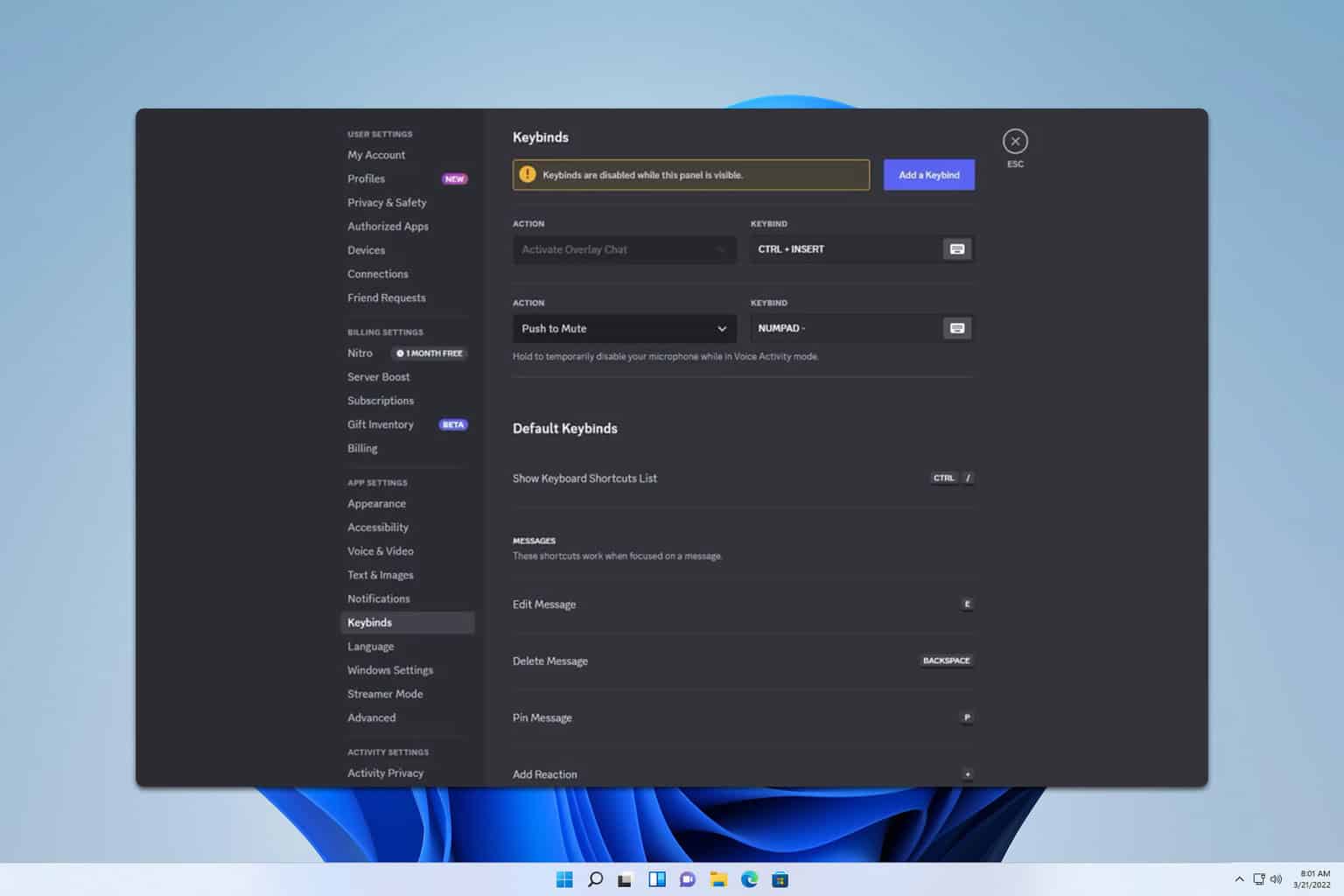The width and height of the screenshot is (1344, 896).
Task: Open Microsoft Store from the taskbar
Action: pyautogui.click(x=780, y=879)
